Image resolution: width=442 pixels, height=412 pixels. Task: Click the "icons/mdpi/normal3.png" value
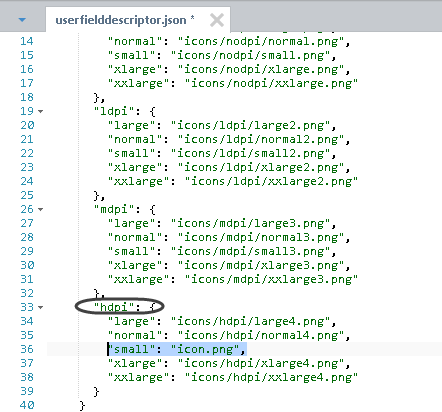260,237
